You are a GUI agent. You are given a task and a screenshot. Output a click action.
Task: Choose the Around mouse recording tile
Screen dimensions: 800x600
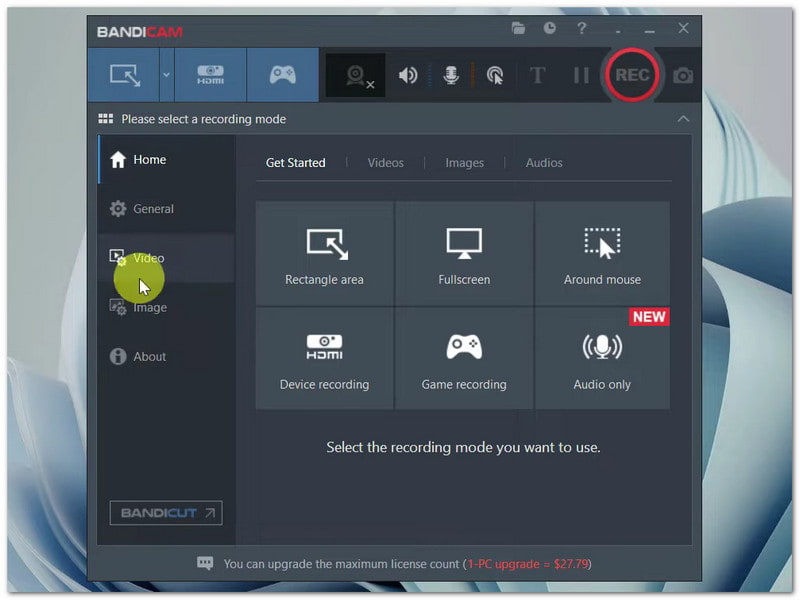click(x=602, y=254)
